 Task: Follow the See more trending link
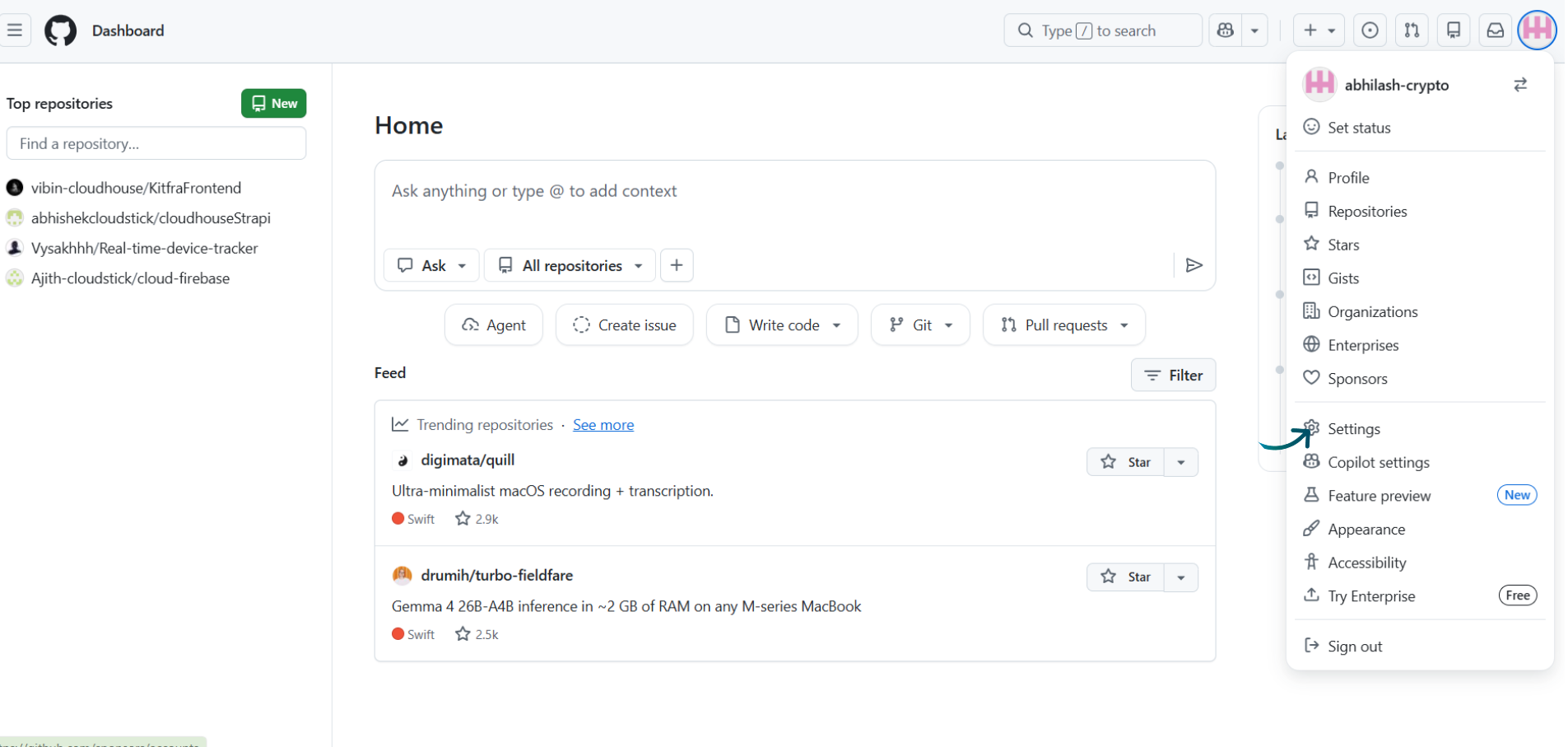603,425
